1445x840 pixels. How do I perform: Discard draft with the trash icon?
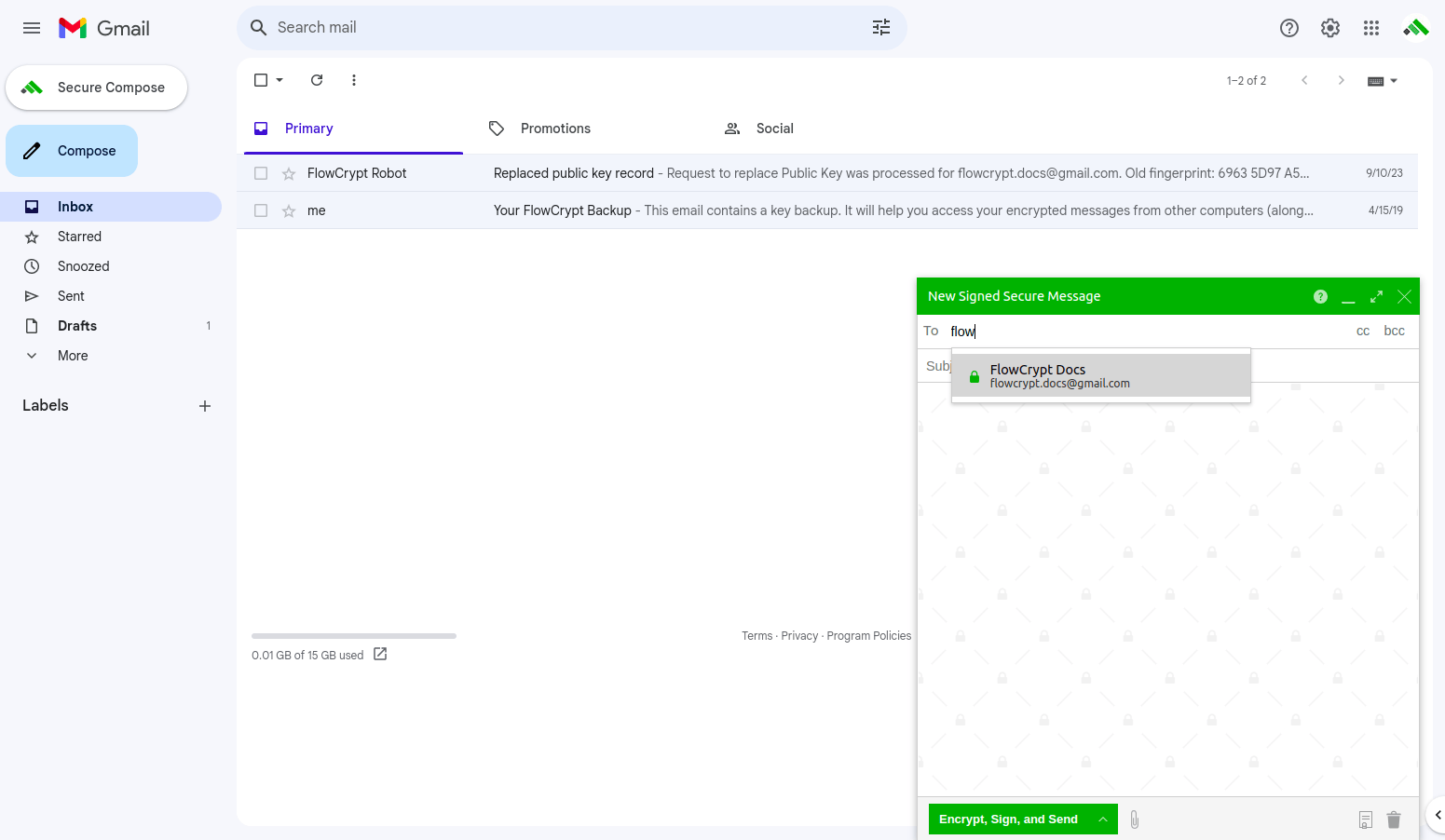tap(1394, 820)
